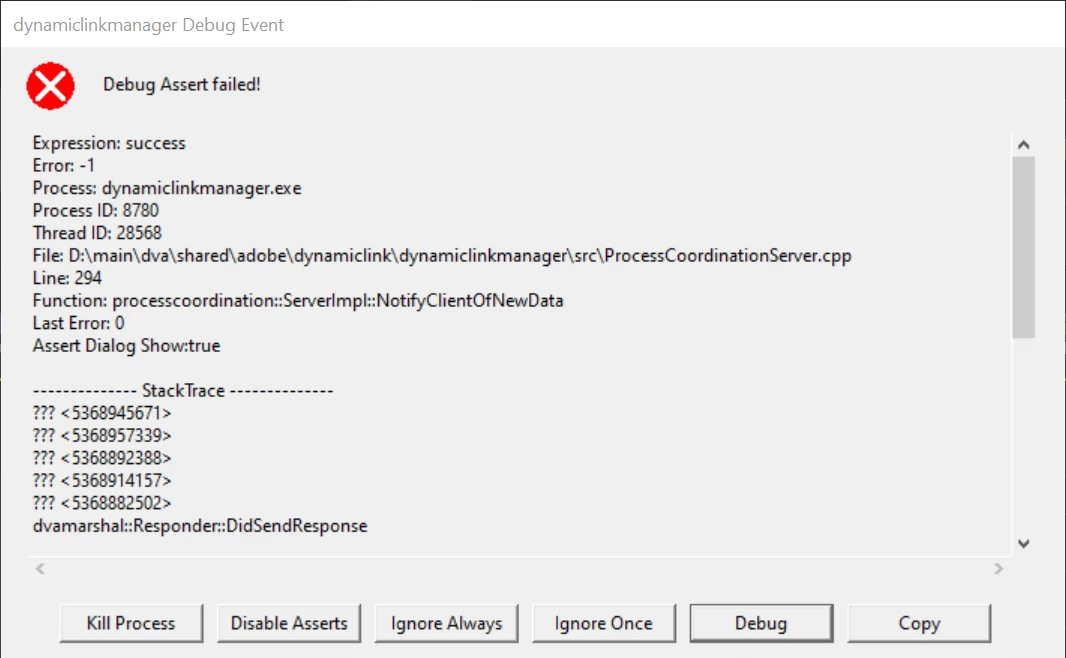
Task: Click the StackTrace separator heading
Action: tap(183, 390)
